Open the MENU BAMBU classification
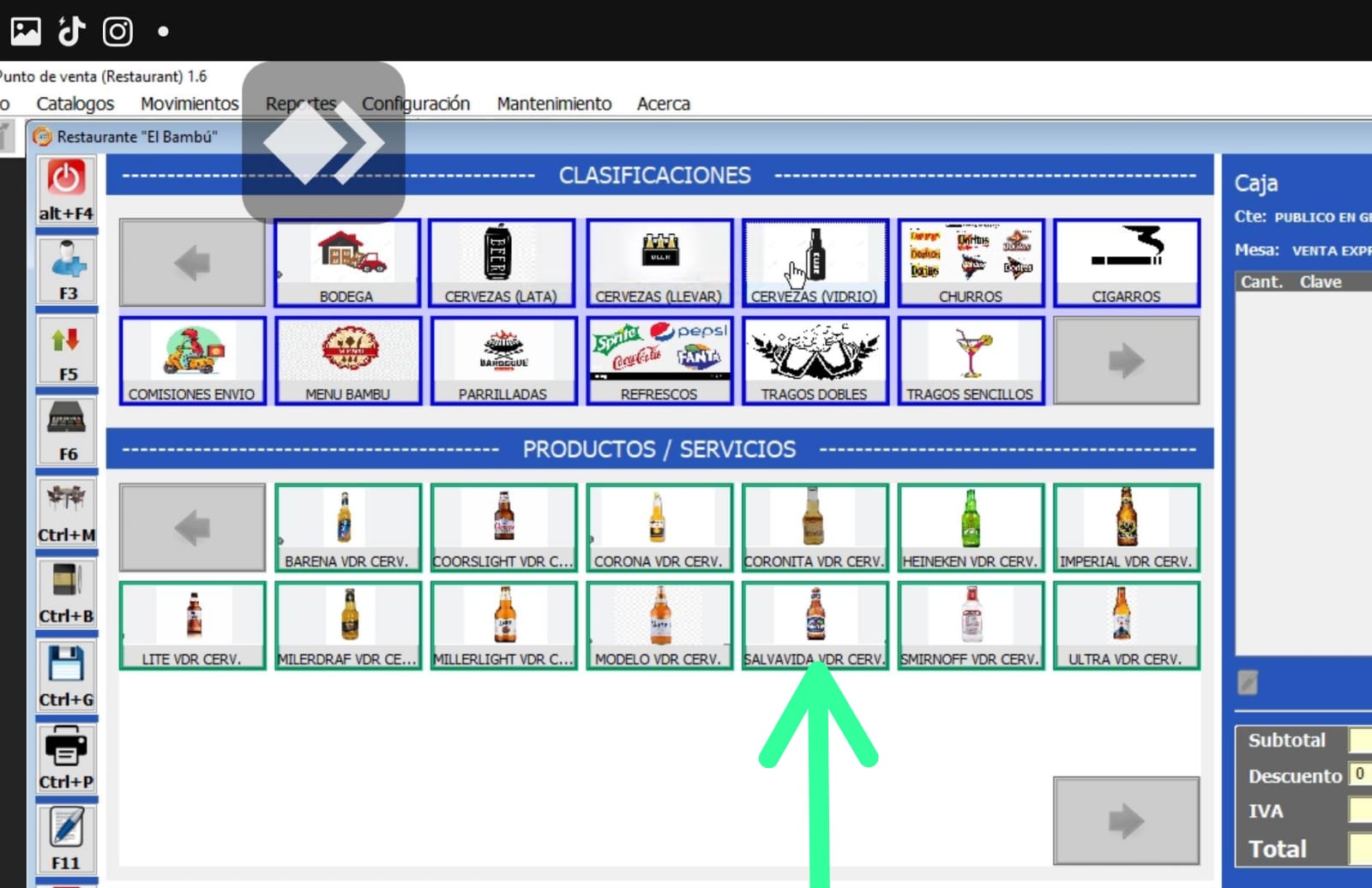This screenshot has width=1372, height=888. pos(347,361)
